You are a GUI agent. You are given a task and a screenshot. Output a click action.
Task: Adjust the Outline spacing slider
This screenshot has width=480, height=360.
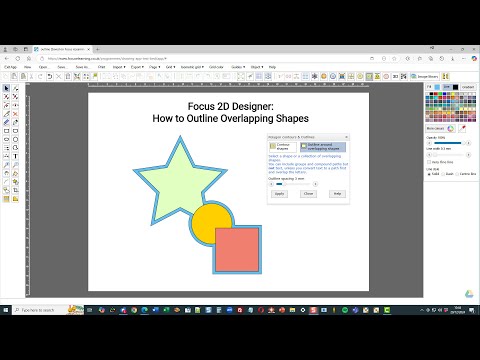293,184
